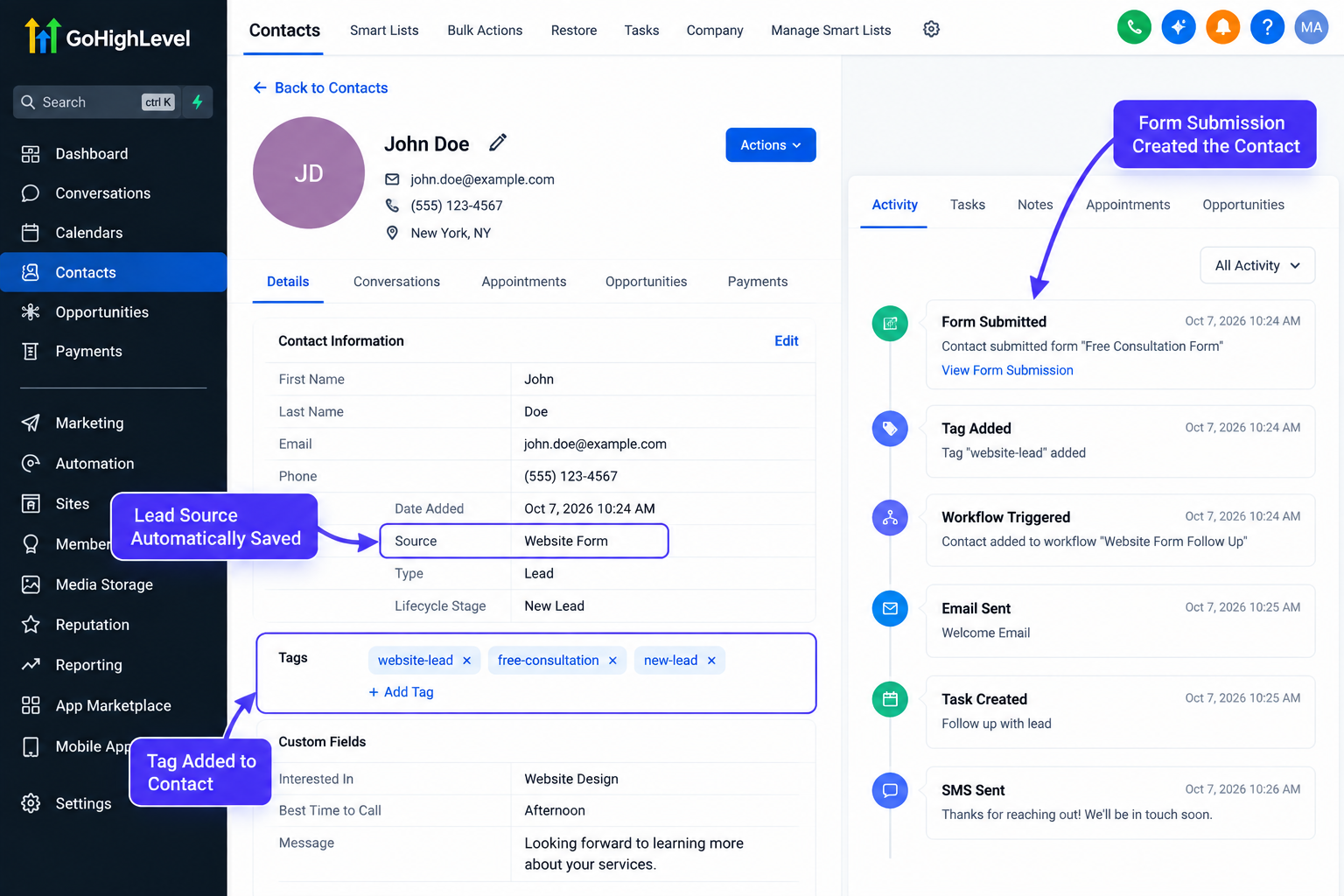Viewport: 1344px width, 896px height.
Task: Click the lightning quick actions icon
Action: [198, 102]
